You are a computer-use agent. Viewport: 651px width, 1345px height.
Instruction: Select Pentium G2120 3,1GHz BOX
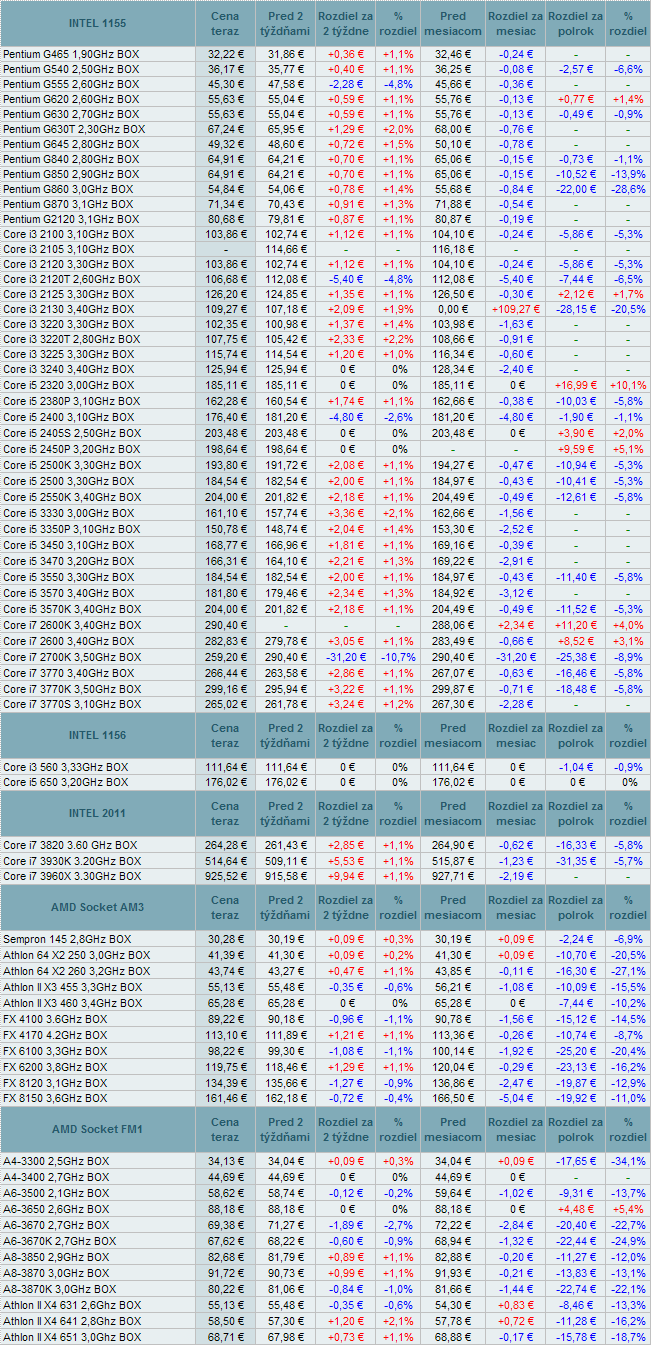68,219
